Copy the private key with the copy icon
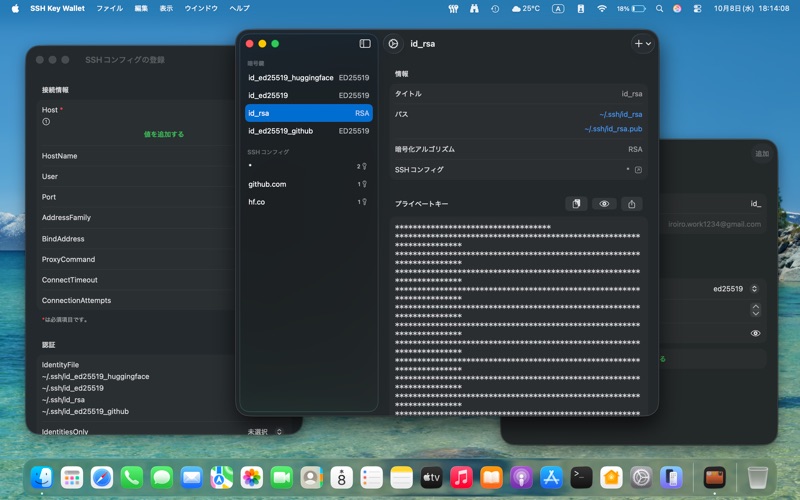This screenshot has width=800, height=500. tap(576, 204)
